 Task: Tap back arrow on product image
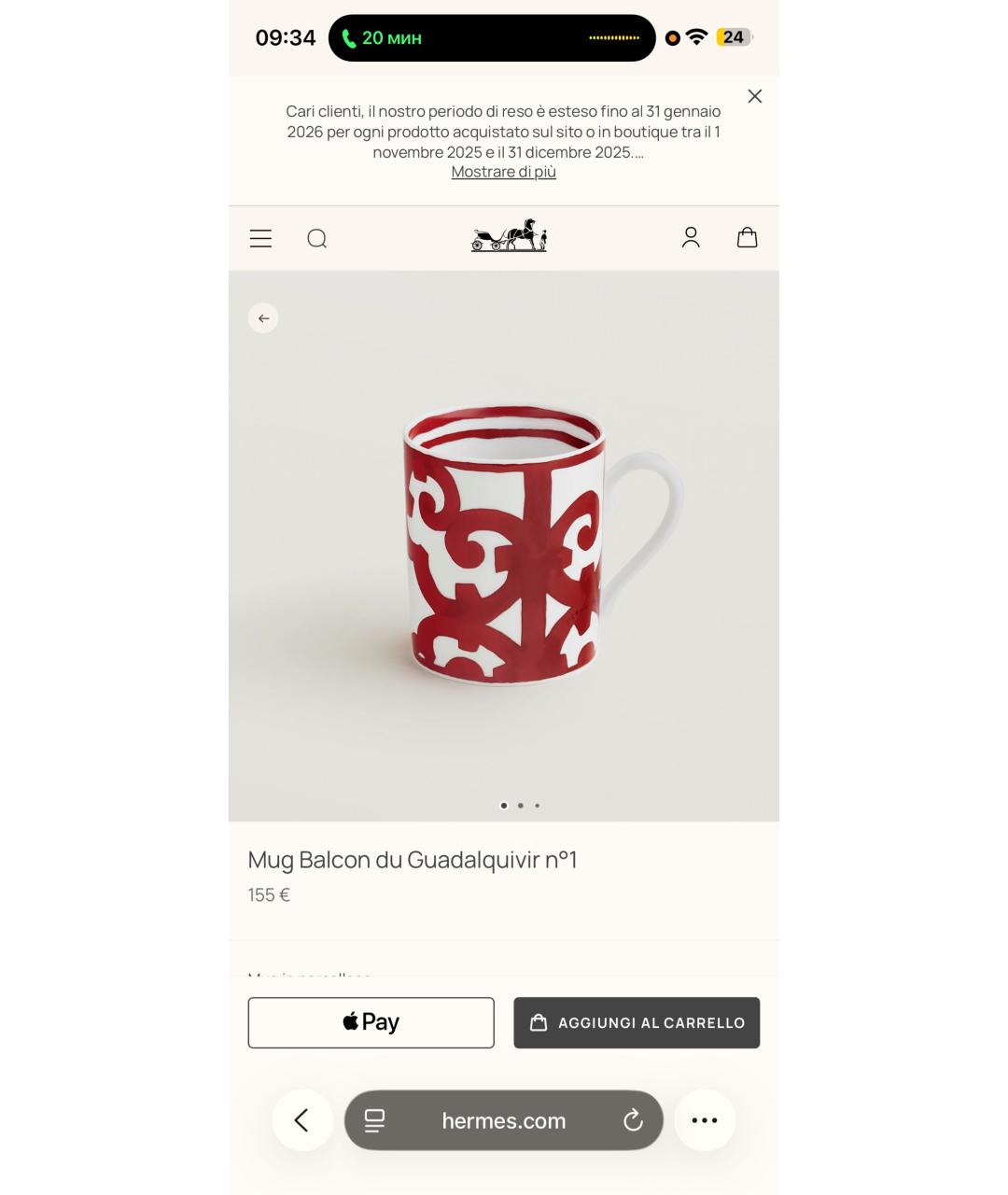tap(263, 318)
